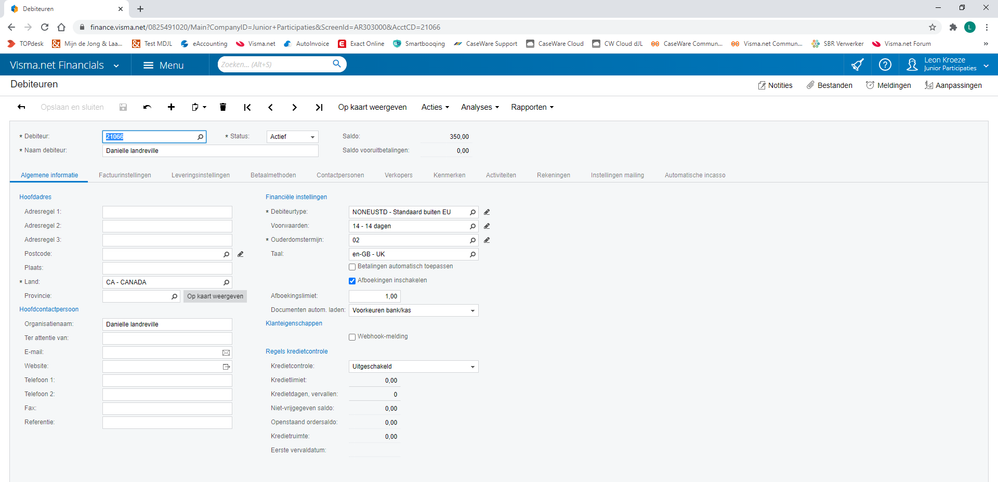Click the undo arrow icon in toolbar
The width and height of the screenshot is (998, 482).
coord(147,107)
